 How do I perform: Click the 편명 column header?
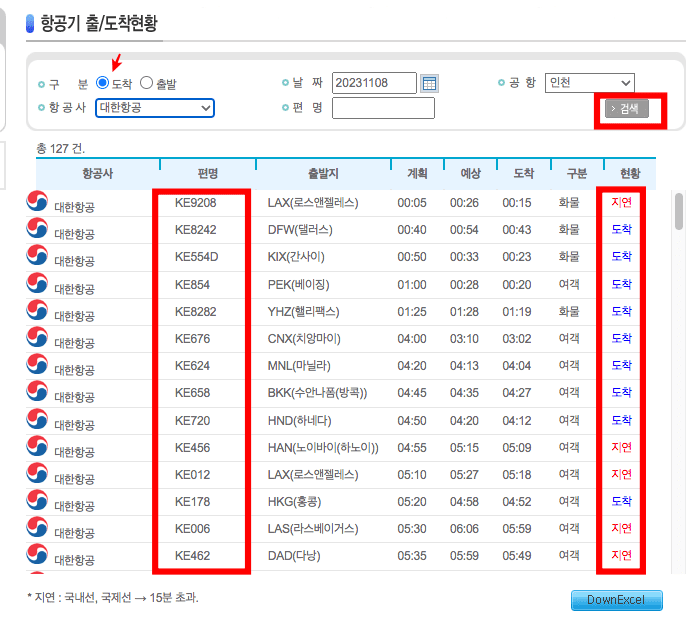tap(208, 173)
